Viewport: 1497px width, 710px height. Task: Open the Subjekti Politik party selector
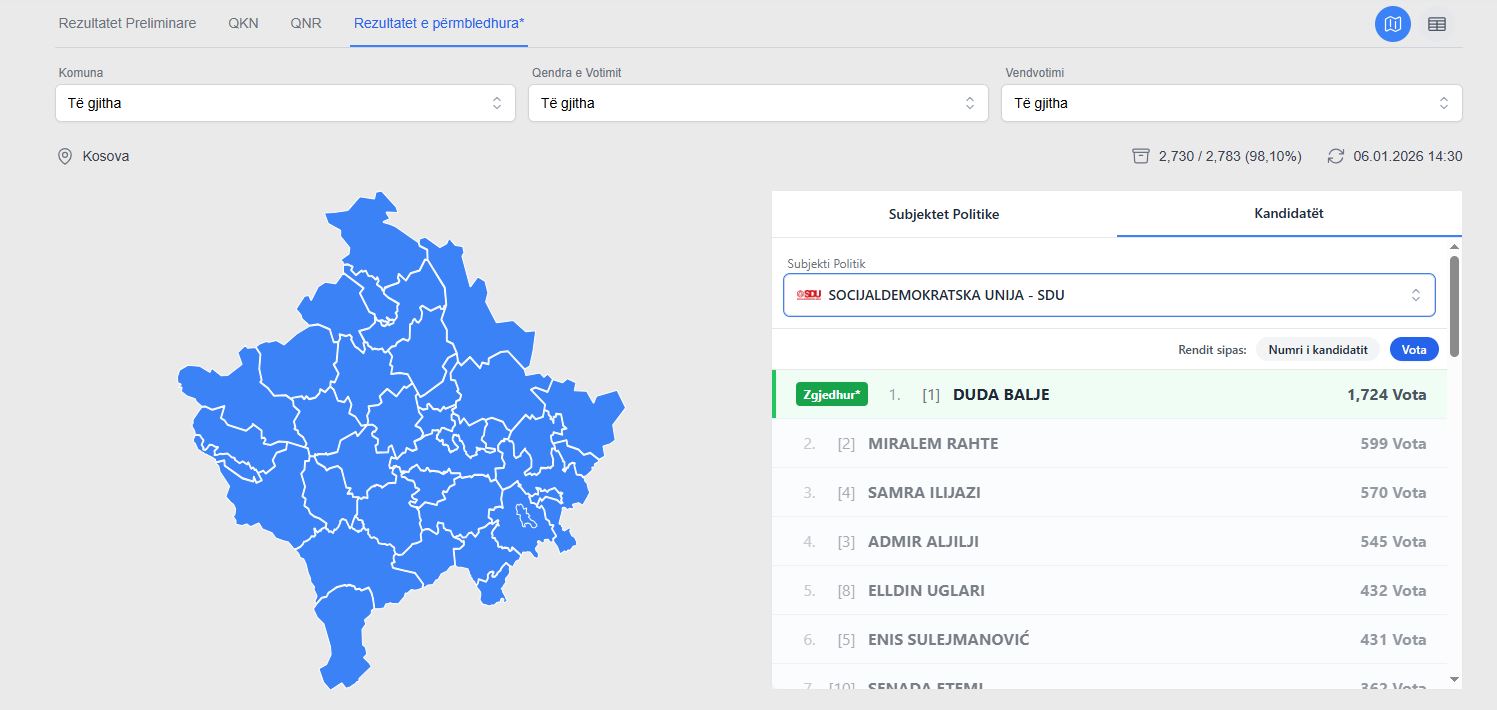[1108, 295]
